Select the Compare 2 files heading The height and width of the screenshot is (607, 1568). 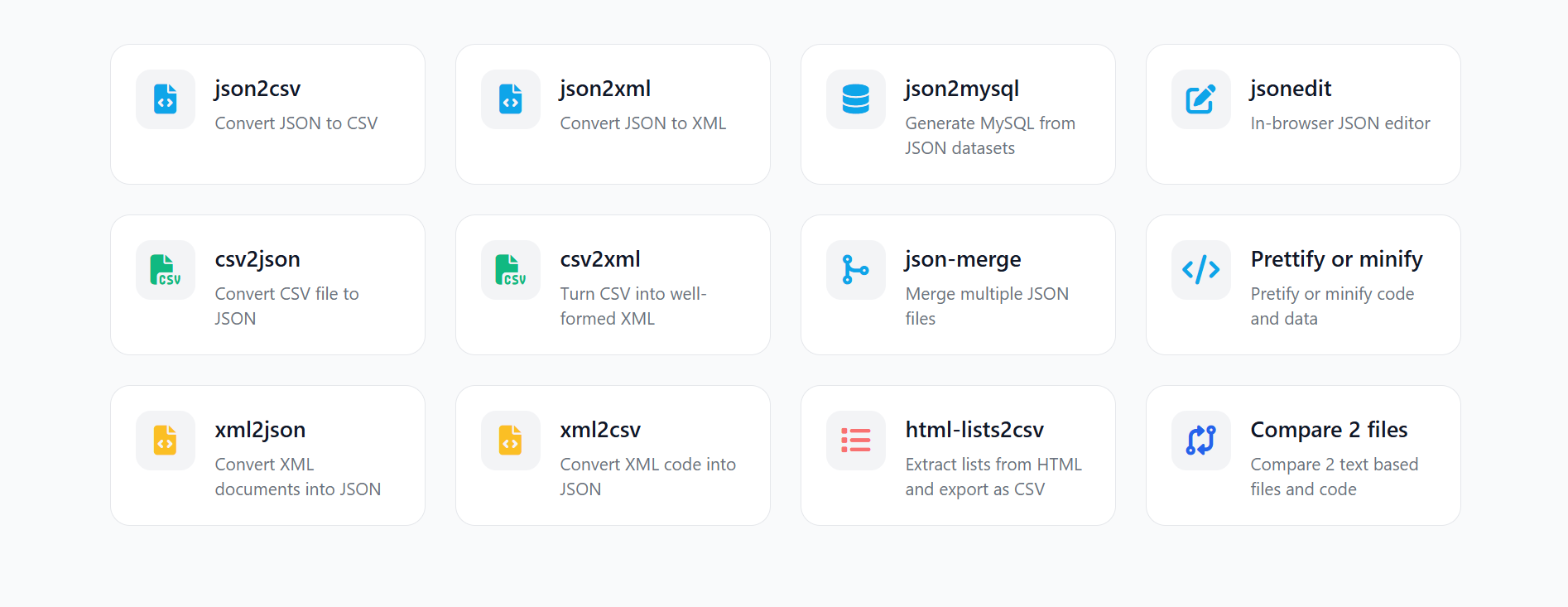click(x=1329, y=430)
